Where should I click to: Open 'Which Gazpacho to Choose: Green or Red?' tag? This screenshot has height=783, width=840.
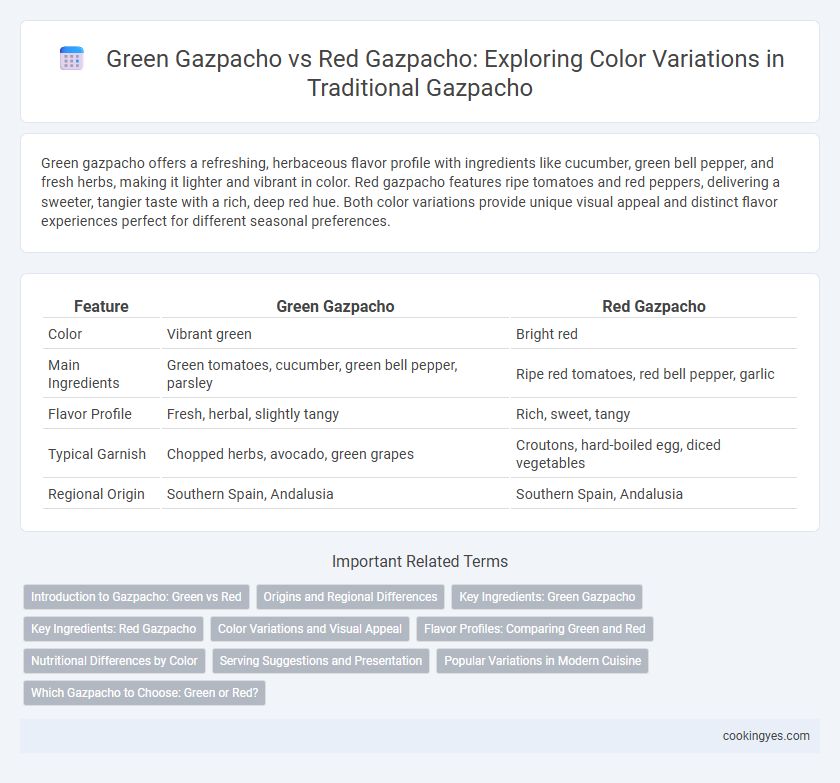tap(145, 693)
